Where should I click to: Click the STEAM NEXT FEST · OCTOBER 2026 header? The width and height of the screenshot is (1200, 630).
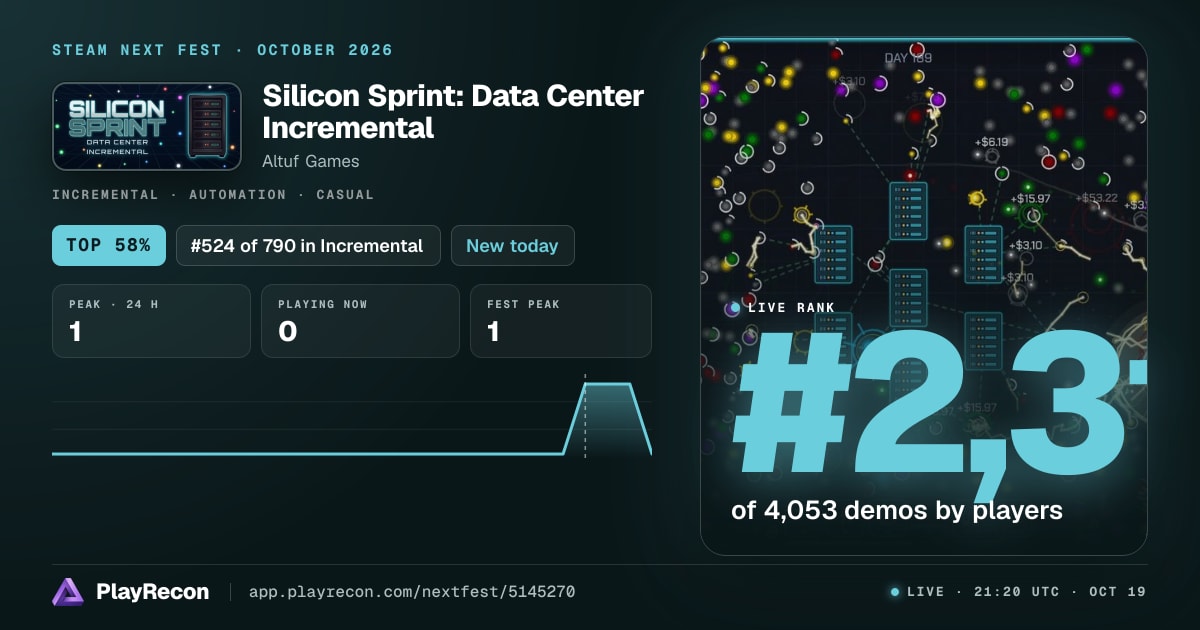pos(222,50)
